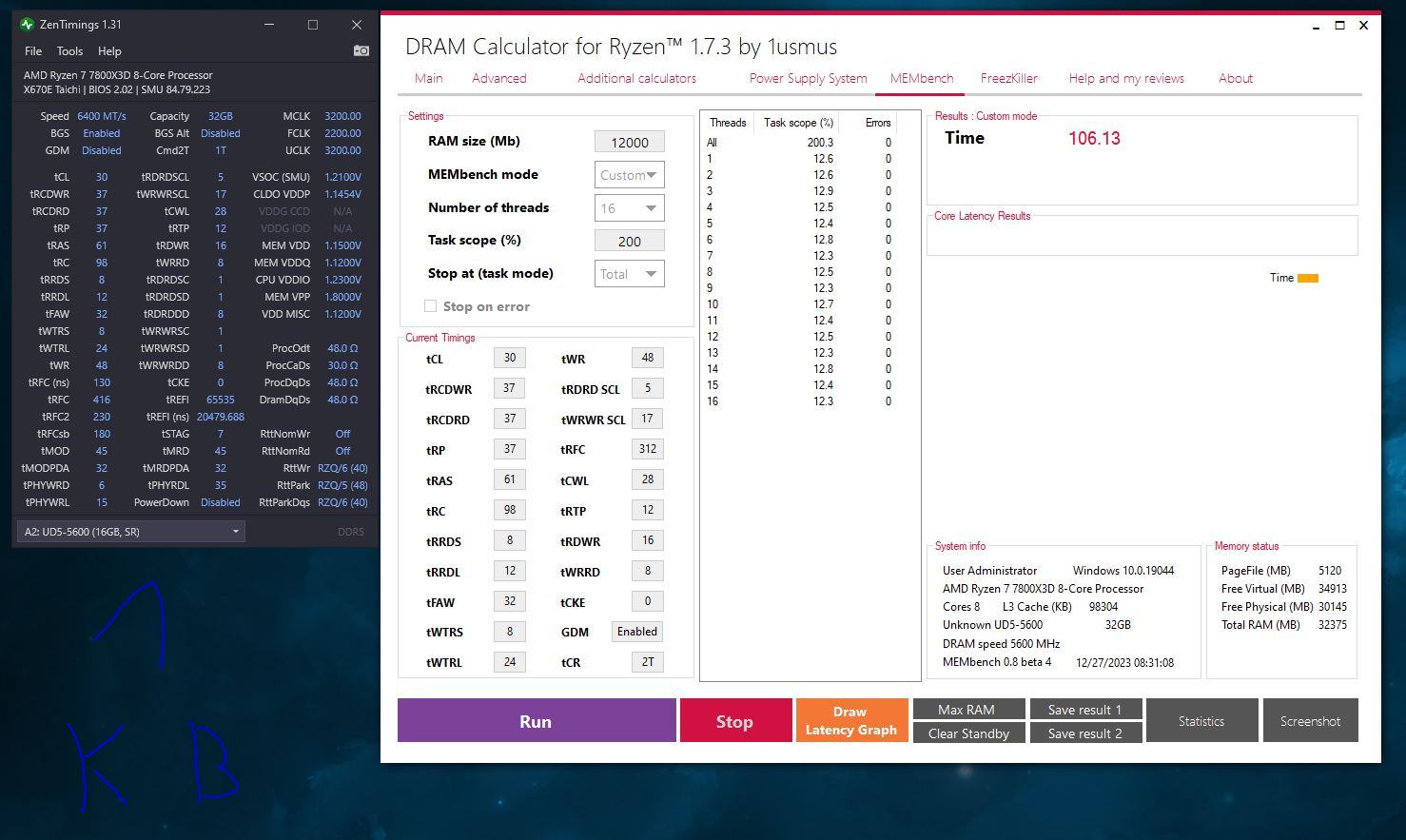Screen dimensions: 1406x840
Task: Click the Statistics button
Action: 1201,721
